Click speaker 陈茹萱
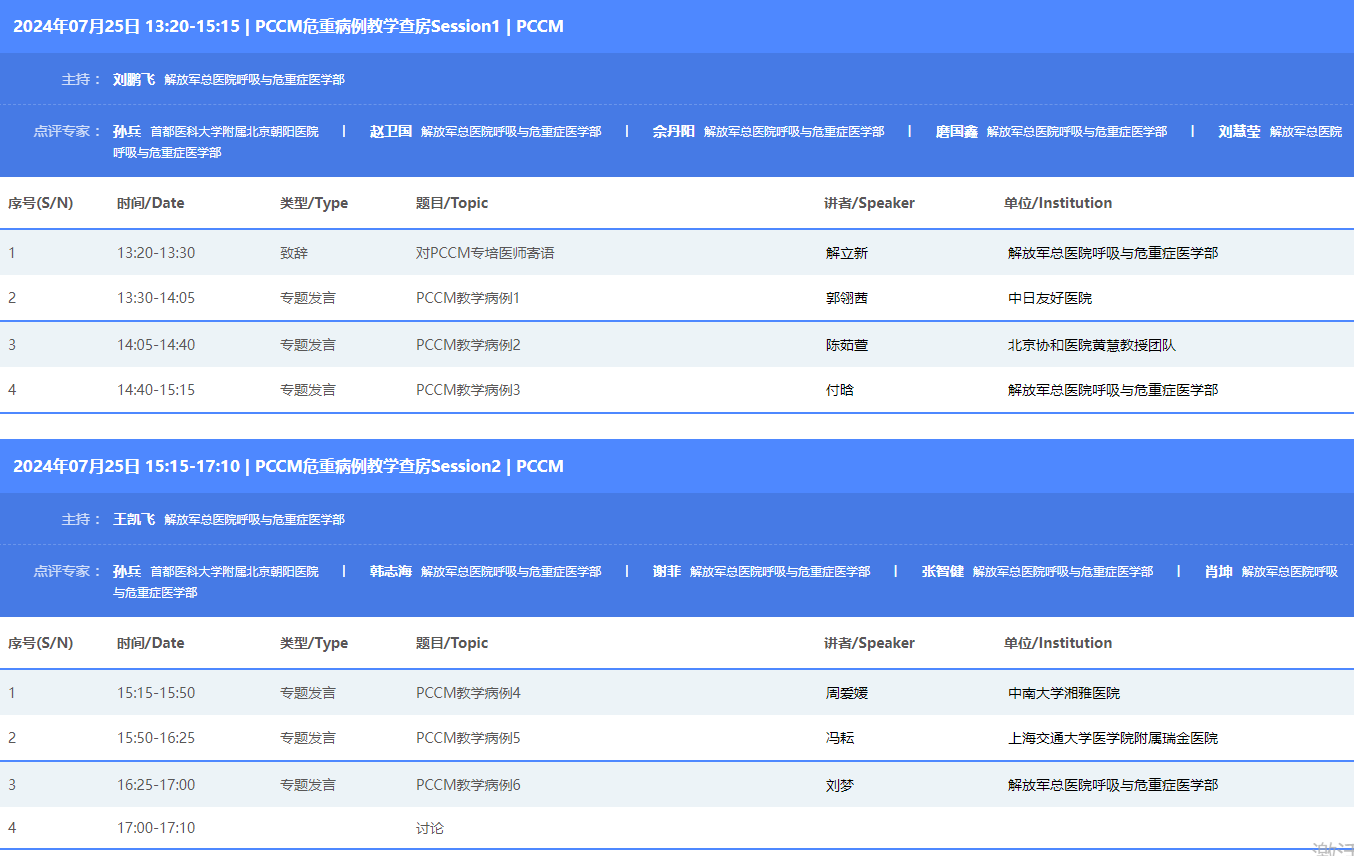The image size is (1354, 856). [x=847, y=345]
